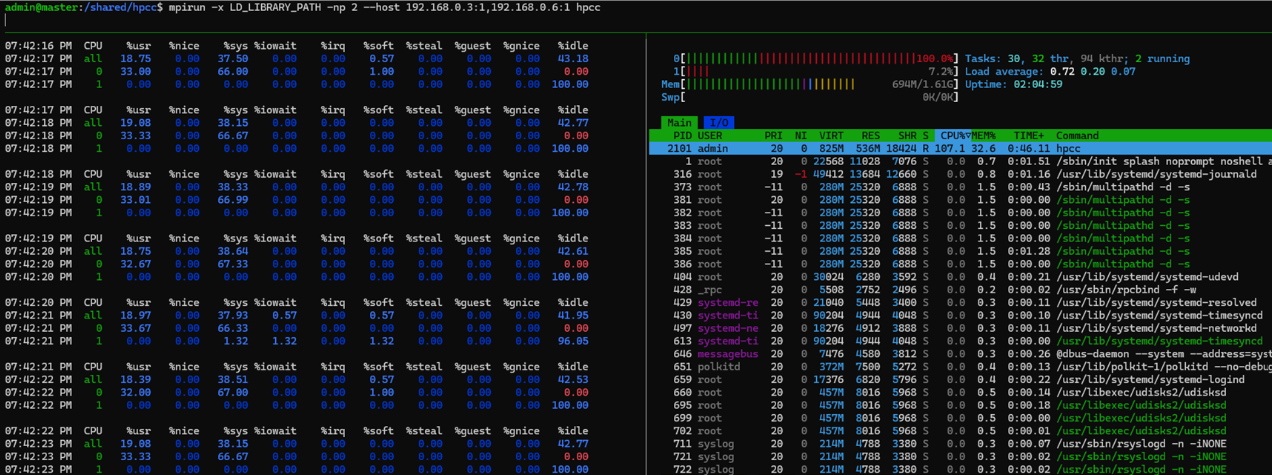Click the 42.61 idle value in mpstat
Image resolution: width=1272 pixels, height=475 pixels.
[x=574, y=251]
